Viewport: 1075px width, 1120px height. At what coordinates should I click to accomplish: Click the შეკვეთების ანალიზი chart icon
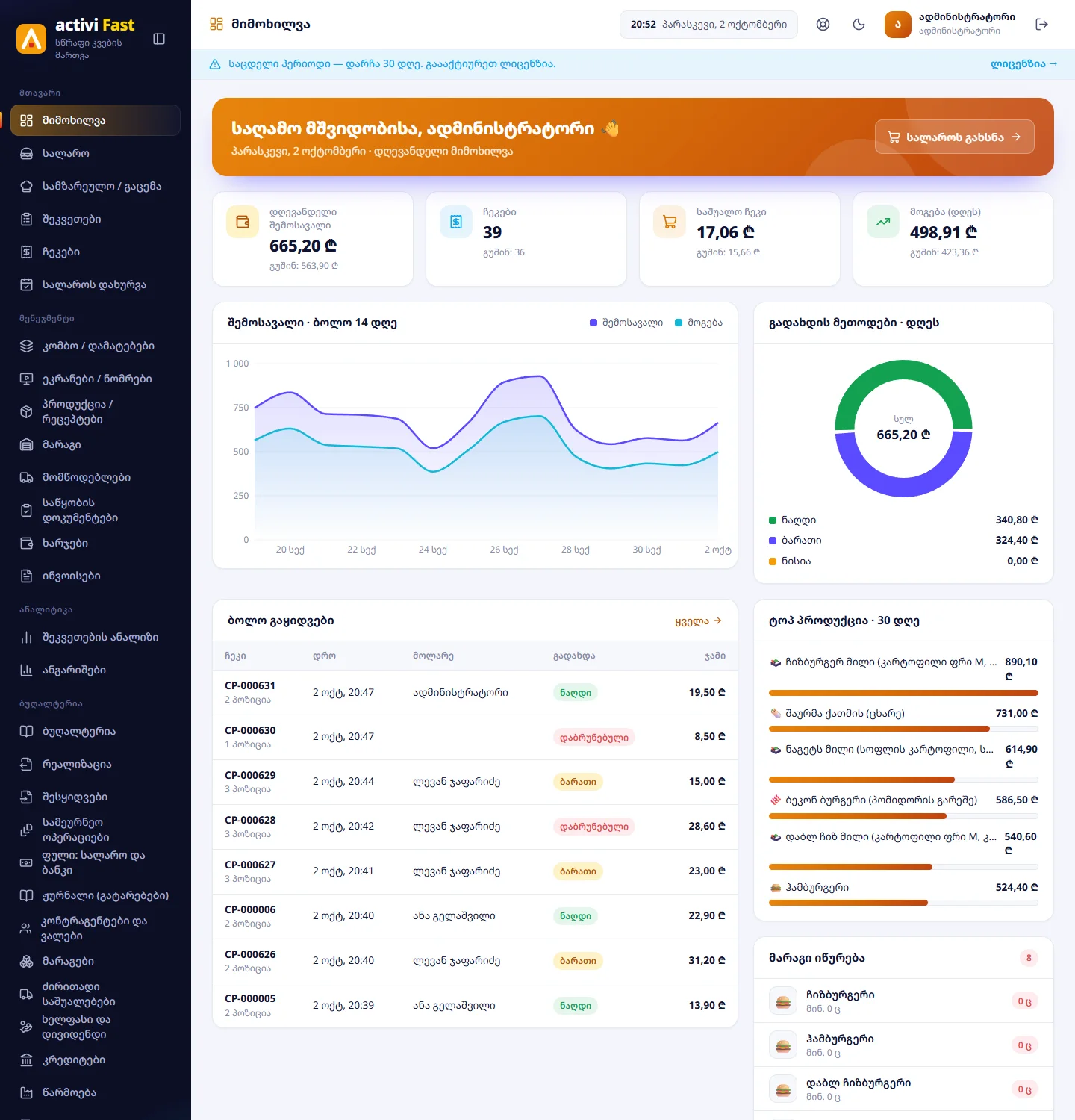pos(26,637)
